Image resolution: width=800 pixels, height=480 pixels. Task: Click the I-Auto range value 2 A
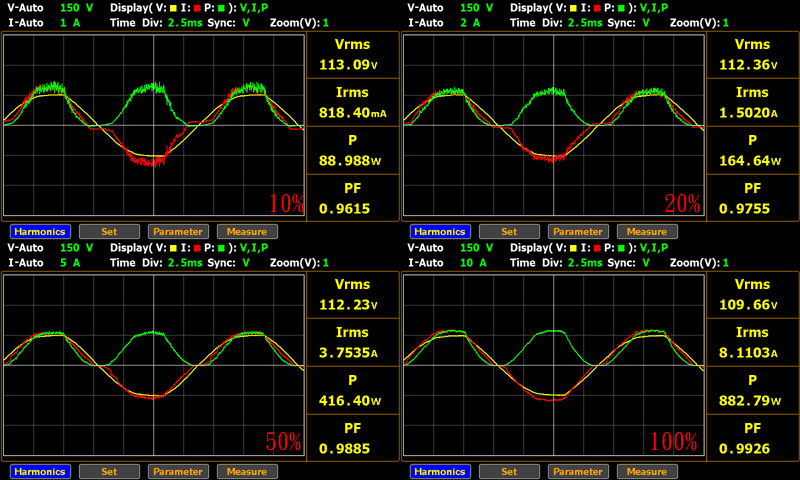click(470, 23)
